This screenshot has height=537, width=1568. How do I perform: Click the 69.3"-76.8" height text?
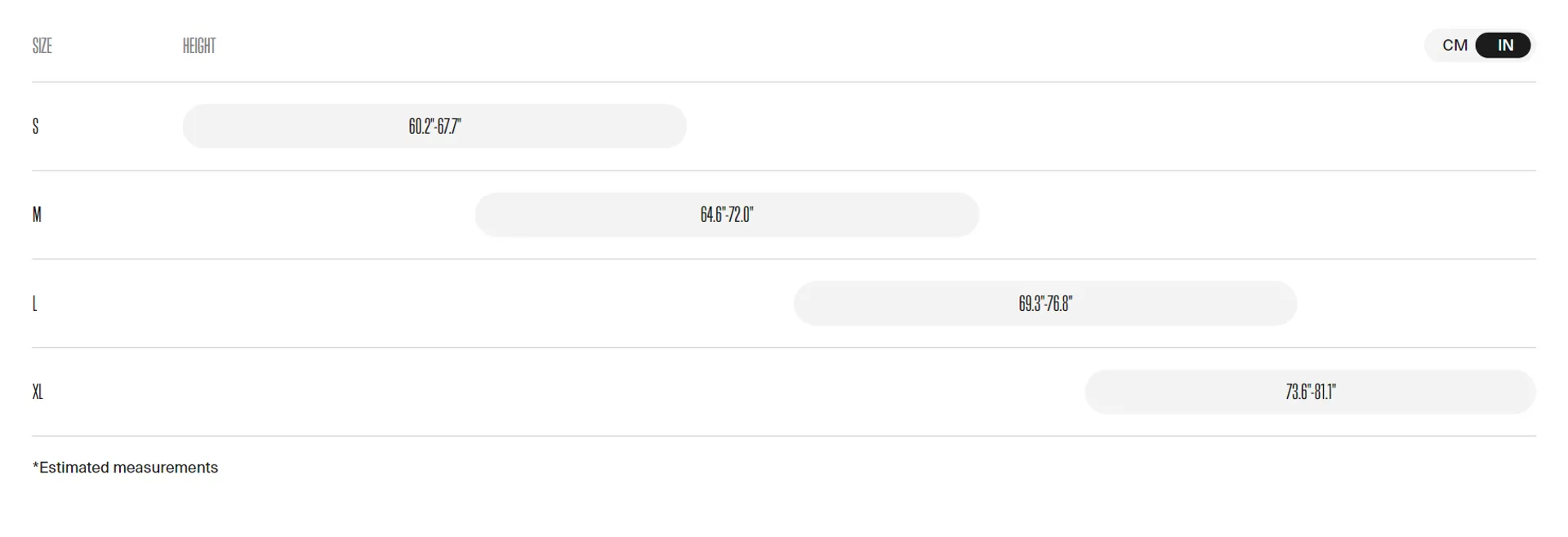(1045, 304)
